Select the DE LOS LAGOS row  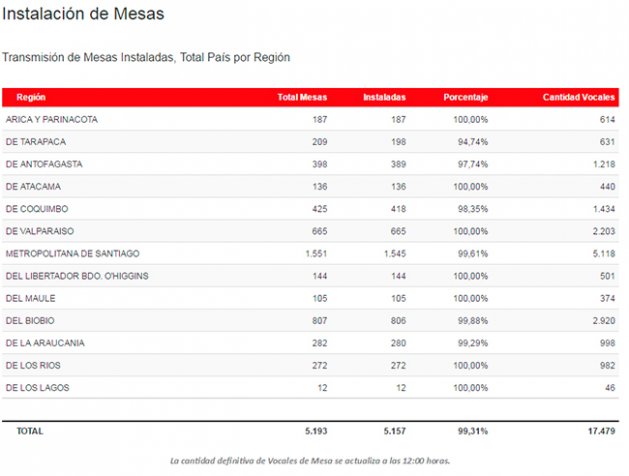(39, 387)
